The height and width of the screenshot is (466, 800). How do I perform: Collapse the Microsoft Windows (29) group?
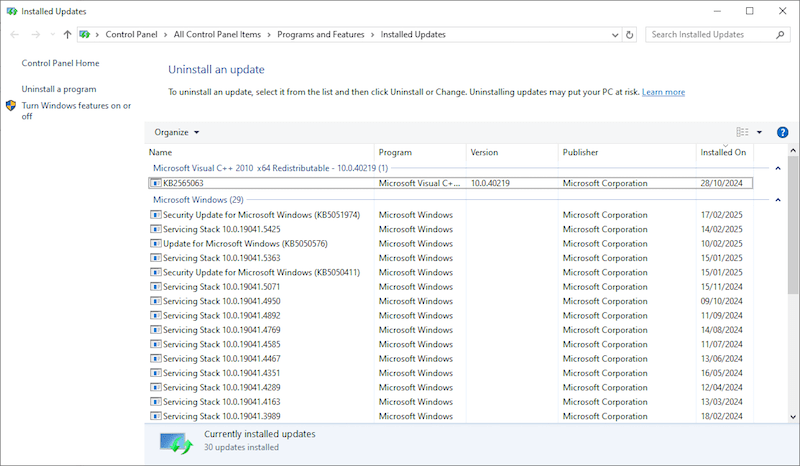click(x=778, y=200)
